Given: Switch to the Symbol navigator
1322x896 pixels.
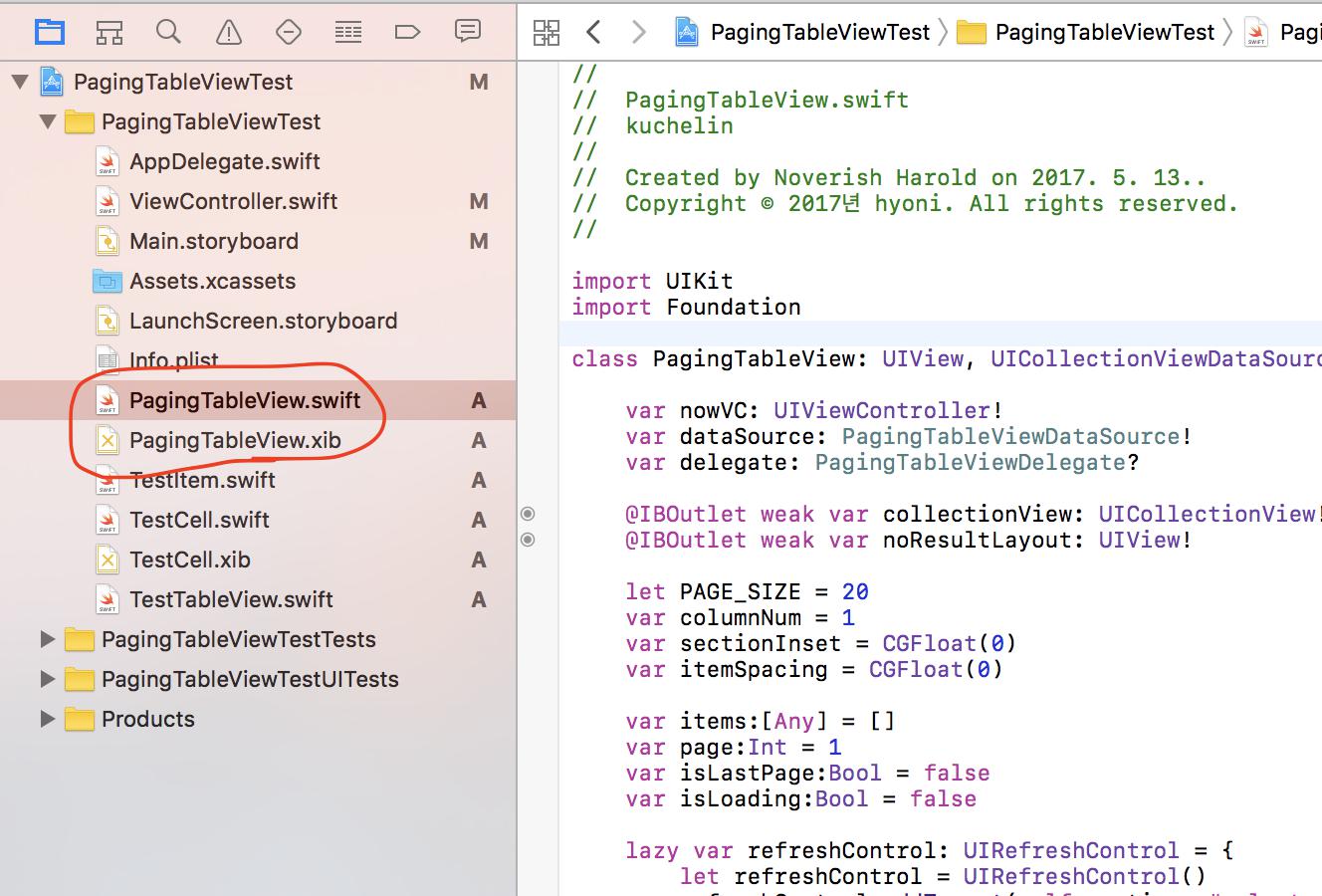Looking at the screenshot, I should coord(109,32).
